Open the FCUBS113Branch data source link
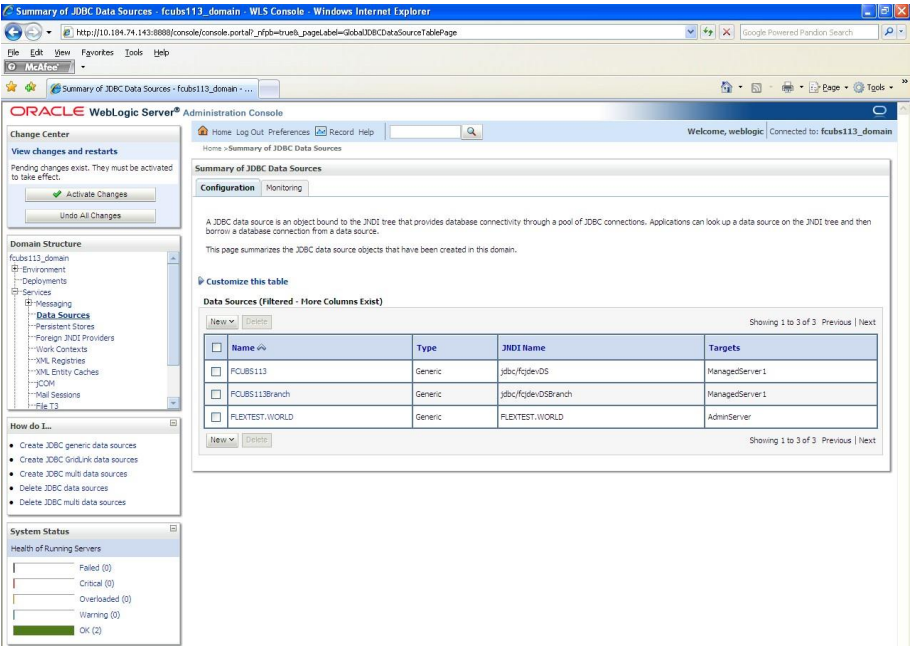This screenshot has width=915, height=661. (260, 394)
